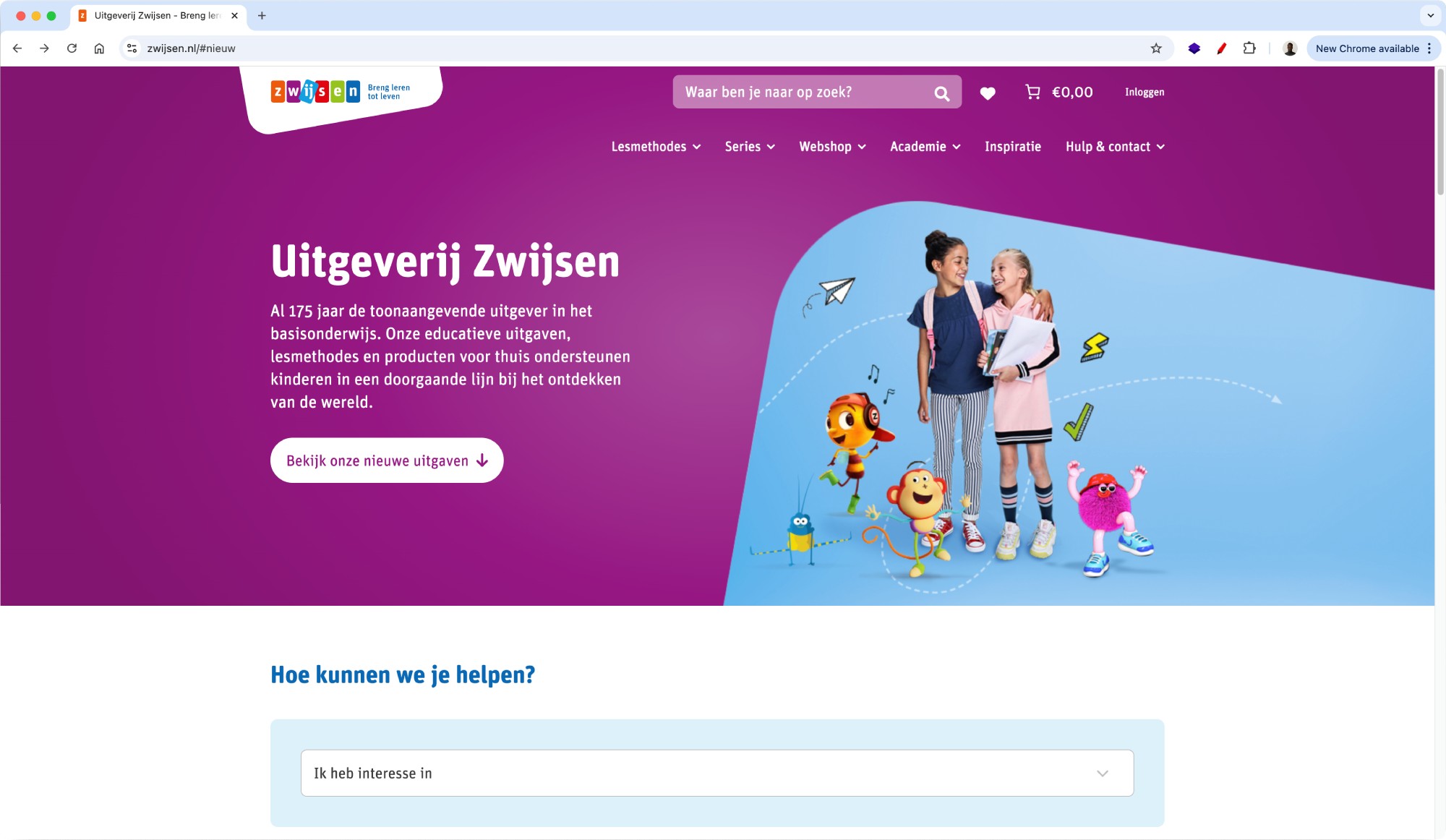Select the Uitgeverij Zwijsen browser tab
The width and height of the screenshot is (1446, 840).
158,15
